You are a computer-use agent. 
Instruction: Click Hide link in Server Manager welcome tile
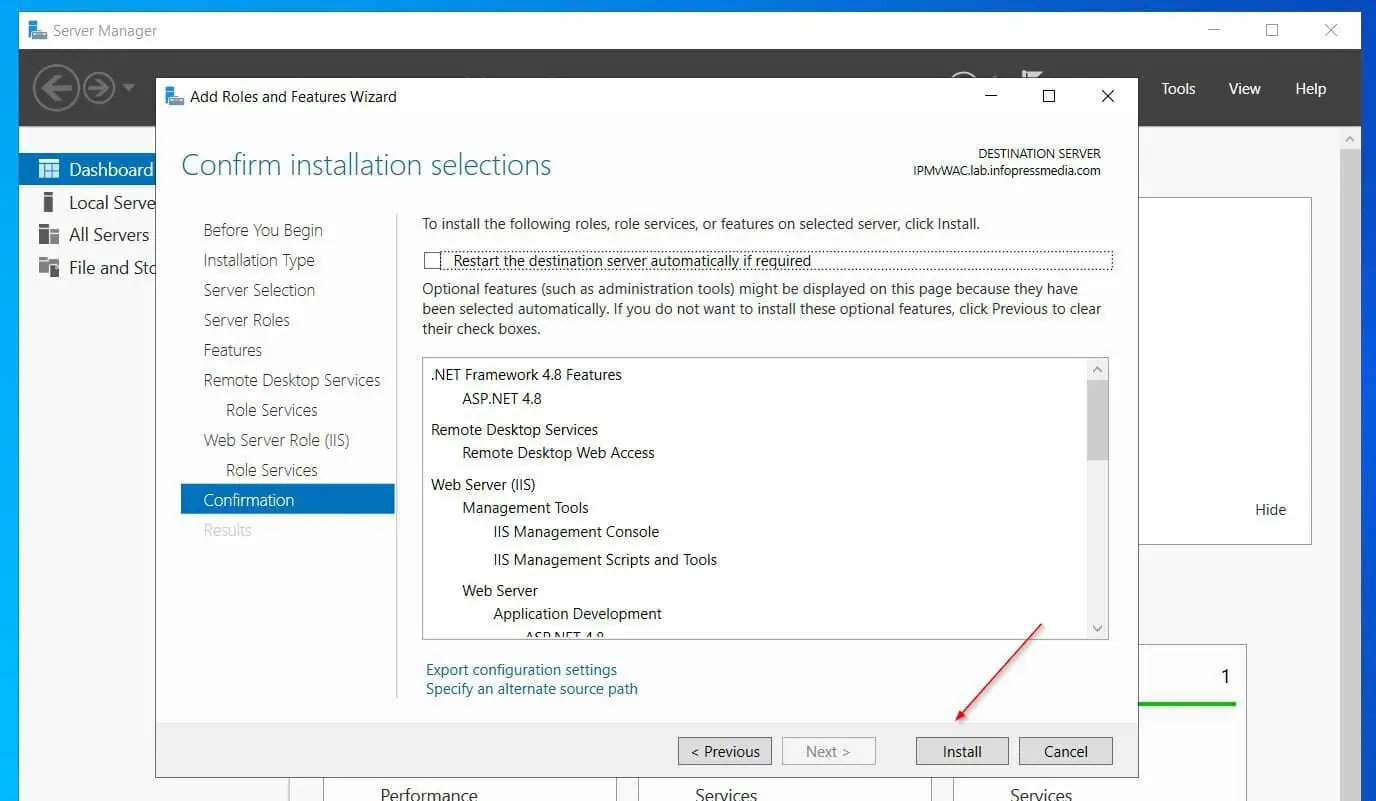coord(1270,509)
